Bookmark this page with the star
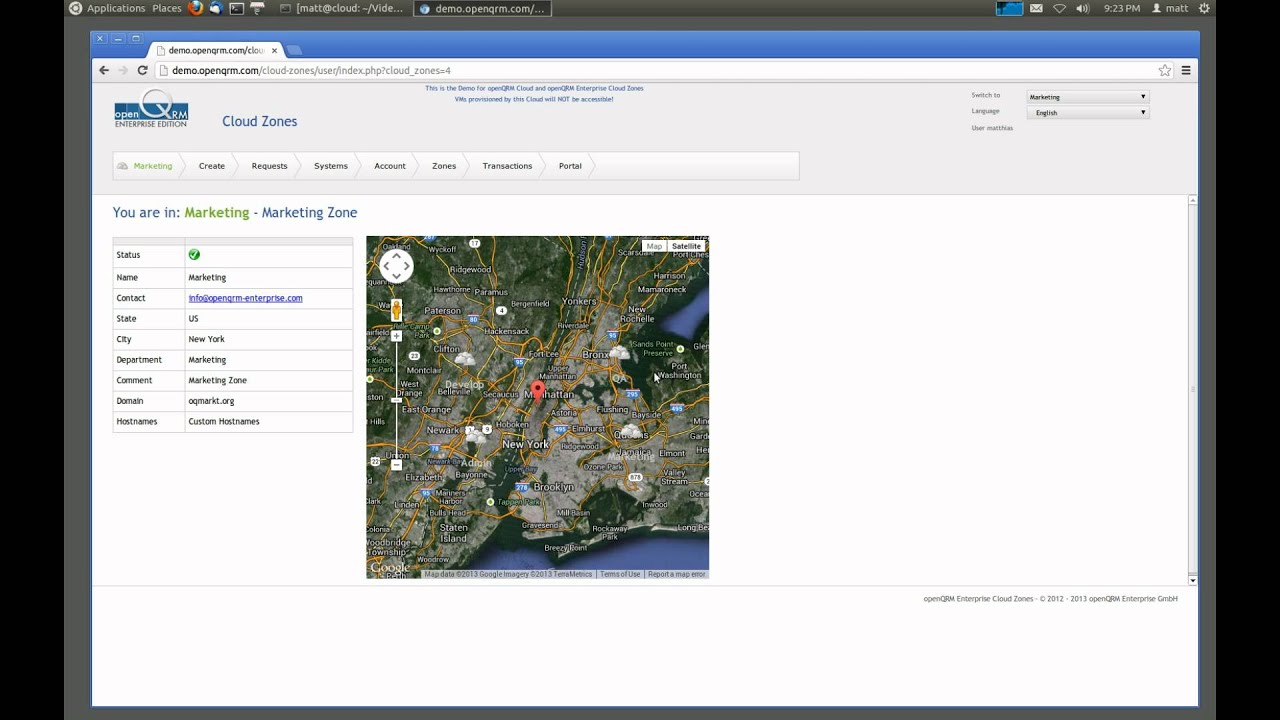Screen dimensions: 1280x720 (x=1165, y=70)
